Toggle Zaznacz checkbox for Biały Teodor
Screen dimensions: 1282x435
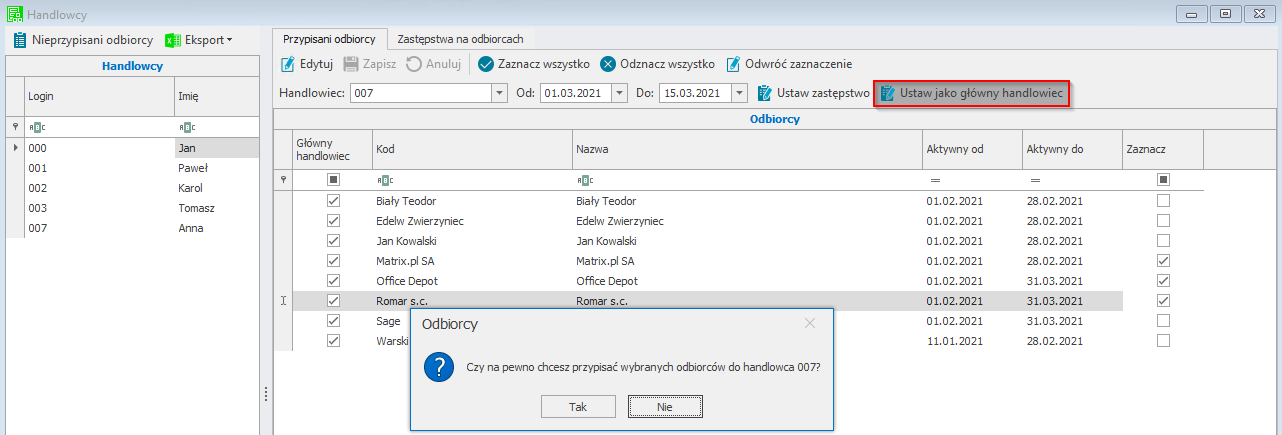1163,201
